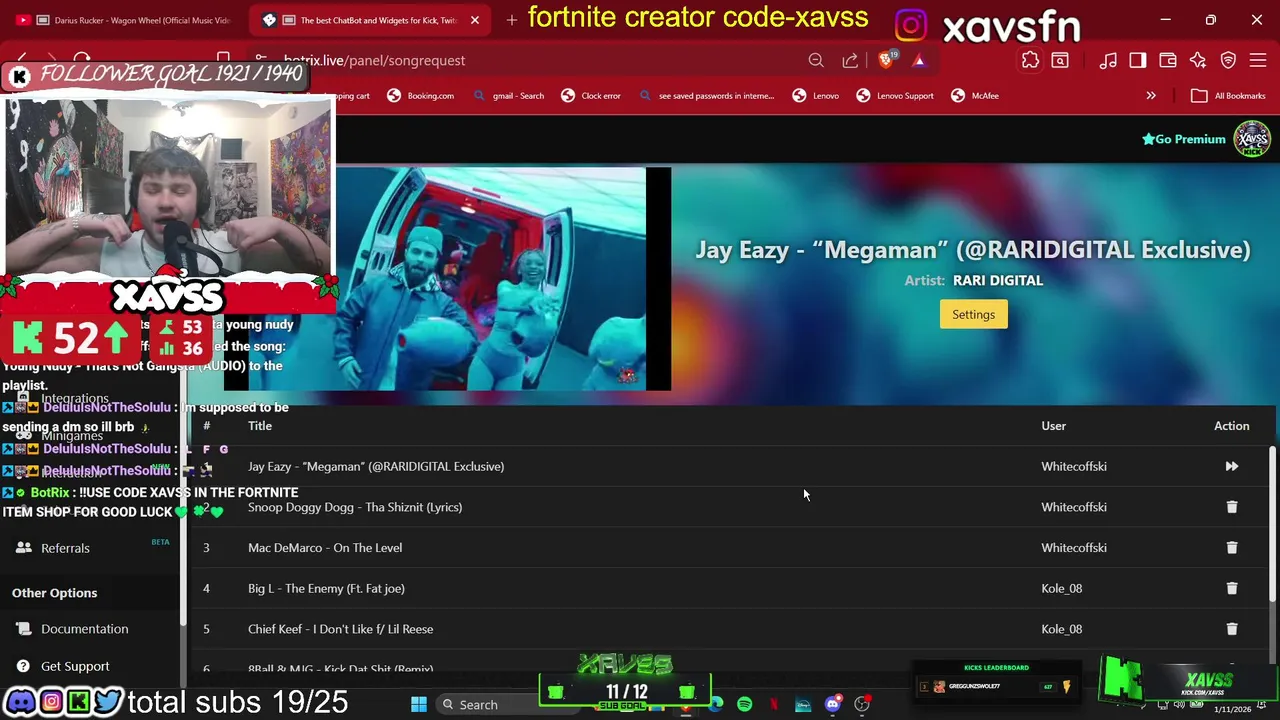Open the Brave Playlist music note icon
This screenshot has width=1280, height=720.
tap(1108, 60)
